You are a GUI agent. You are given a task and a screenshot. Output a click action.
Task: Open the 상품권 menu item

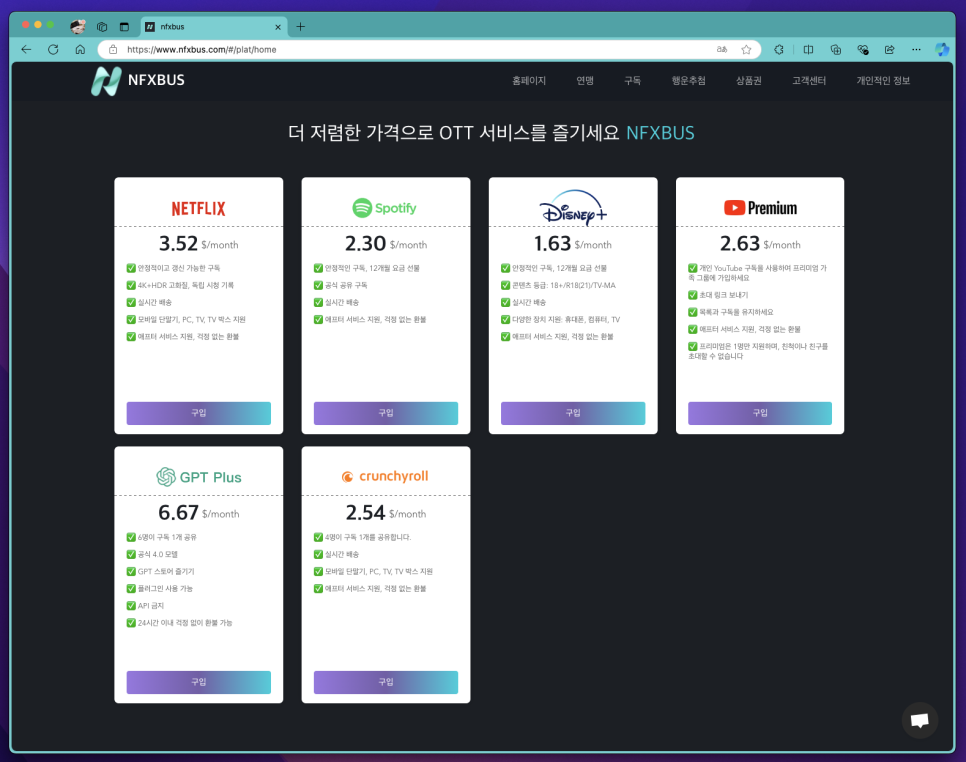(749, 81)
